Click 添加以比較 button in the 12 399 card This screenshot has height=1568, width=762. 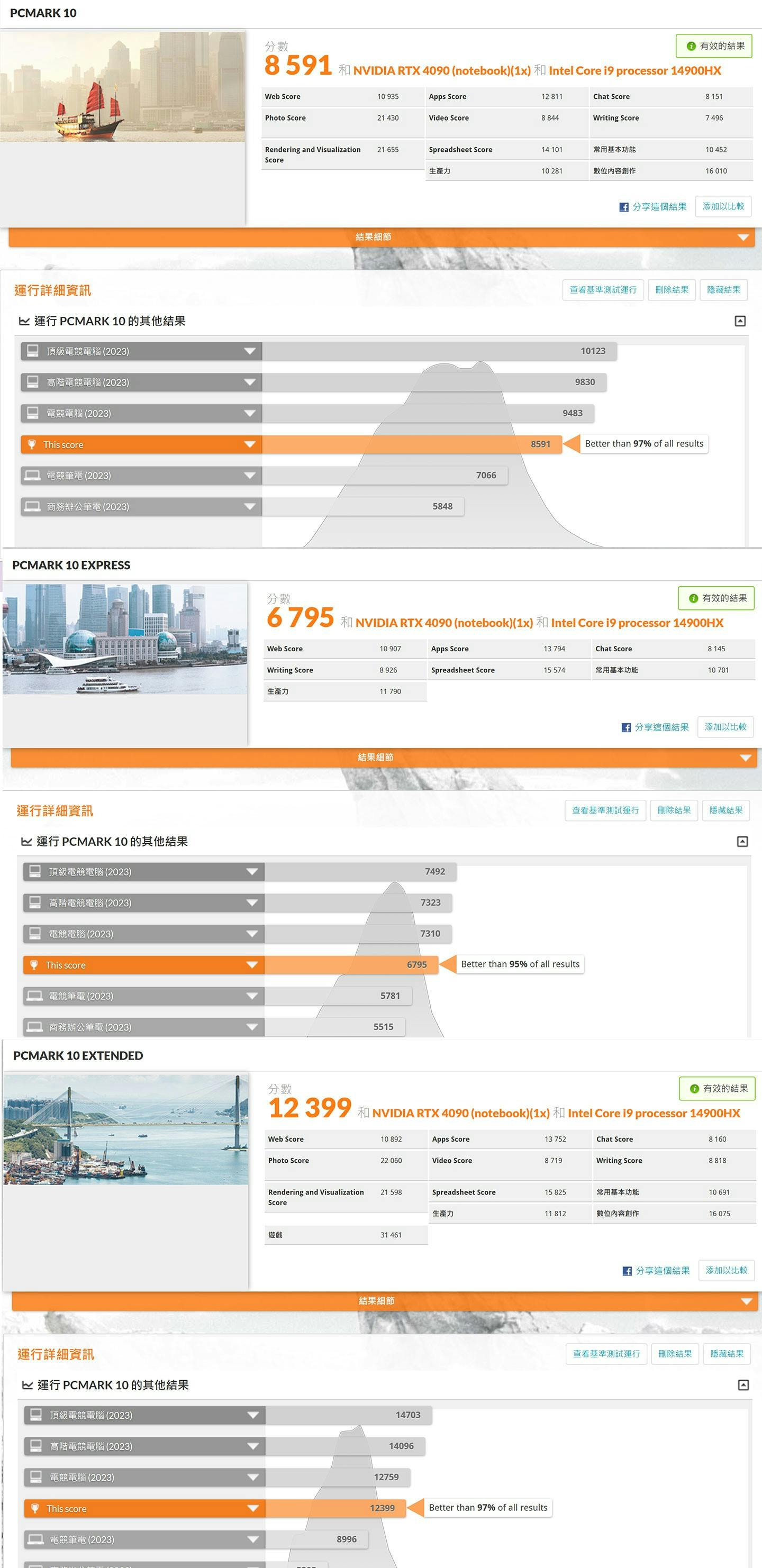727,1270
